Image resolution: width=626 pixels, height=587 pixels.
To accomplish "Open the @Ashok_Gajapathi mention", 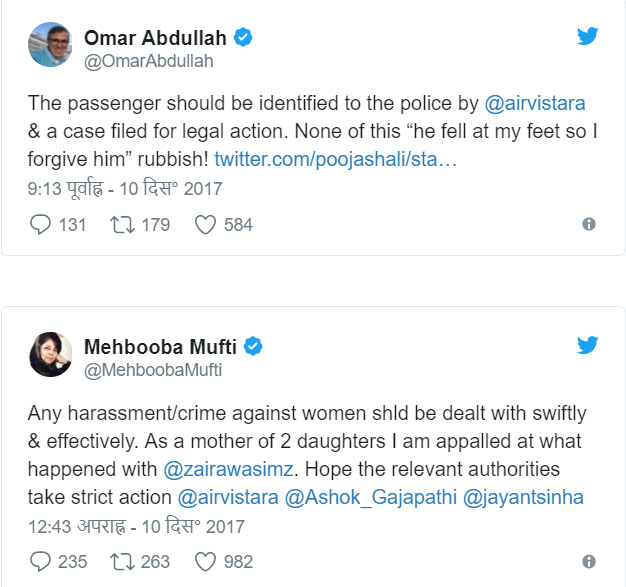I will tap(370, 498).
